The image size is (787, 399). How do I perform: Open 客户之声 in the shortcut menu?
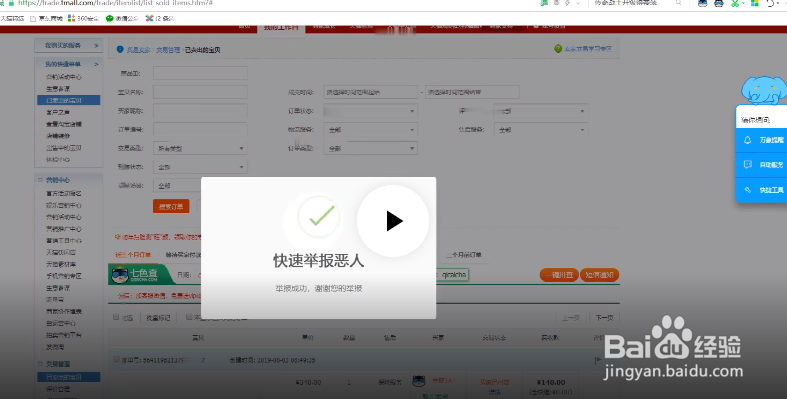(58, 112)
